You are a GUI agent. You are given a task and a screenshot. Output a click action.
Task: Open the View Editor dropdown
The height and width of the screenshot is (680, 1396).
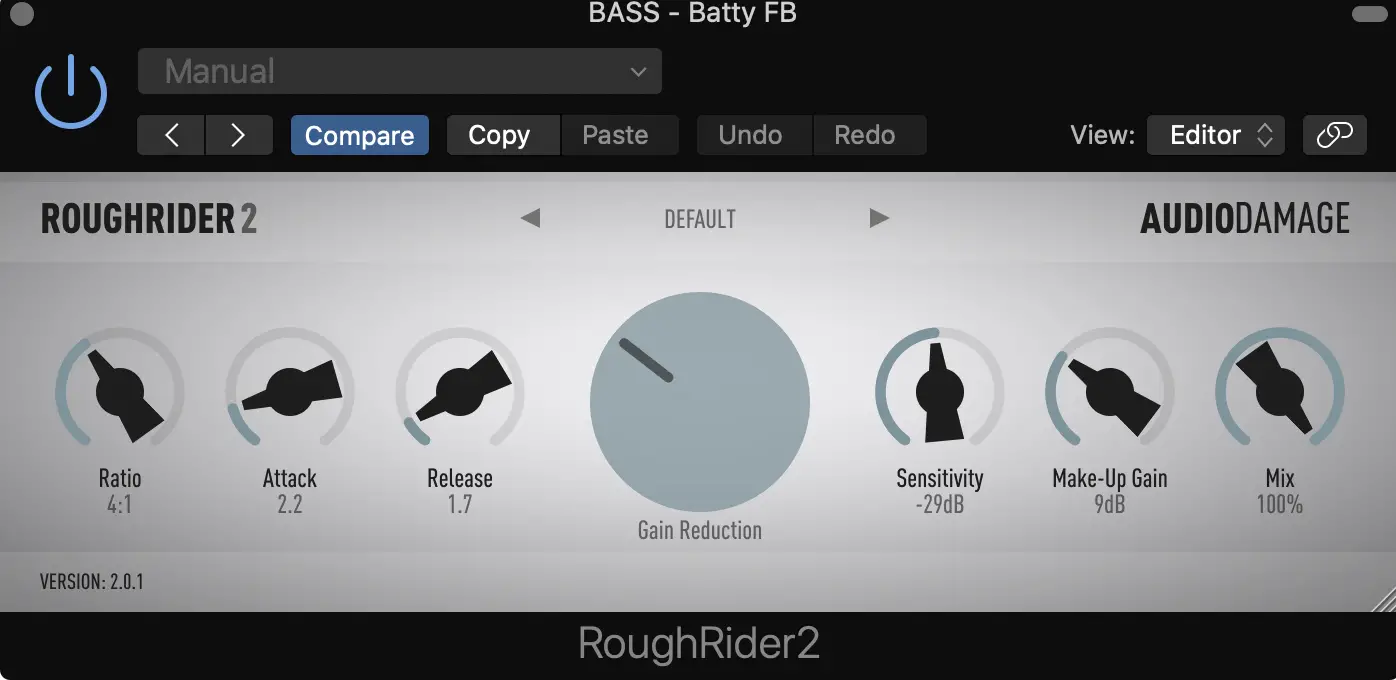(1216, 135)
